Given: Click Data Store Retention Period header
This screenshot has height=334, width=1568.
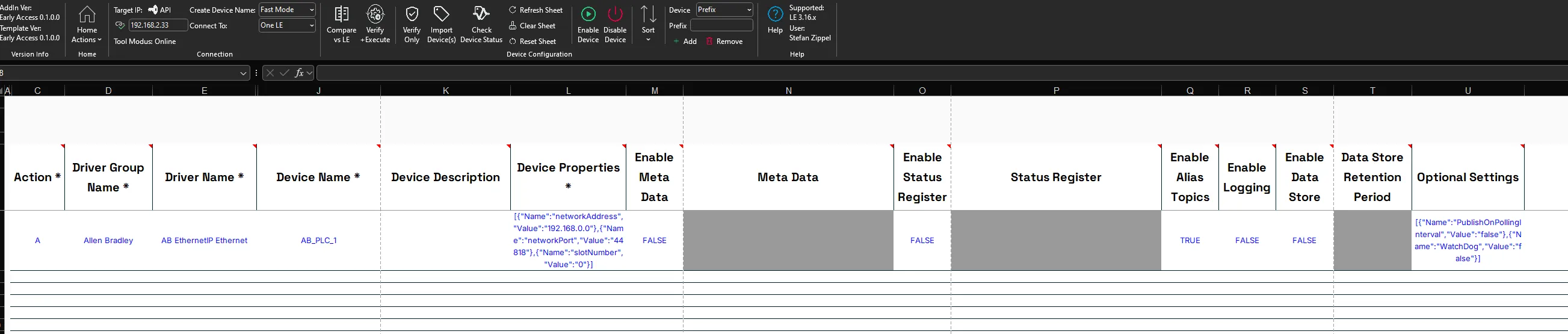Looking at the screenshot, I should [1372, 177].
